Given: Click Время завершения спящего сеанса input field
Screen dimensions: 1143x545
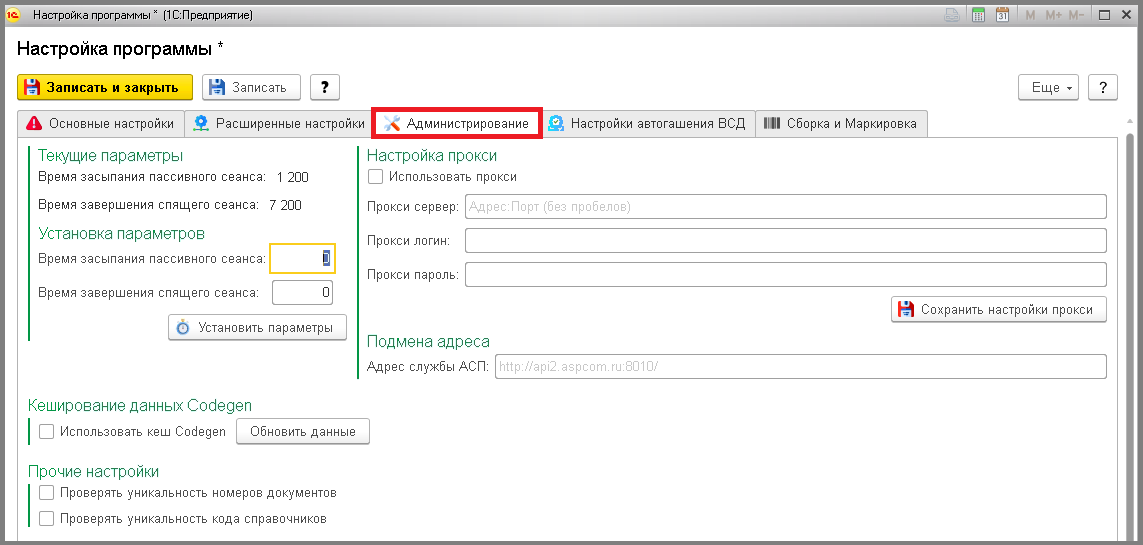Looking at the screenshot, I should pyautogui.click(x=303, y=293).
